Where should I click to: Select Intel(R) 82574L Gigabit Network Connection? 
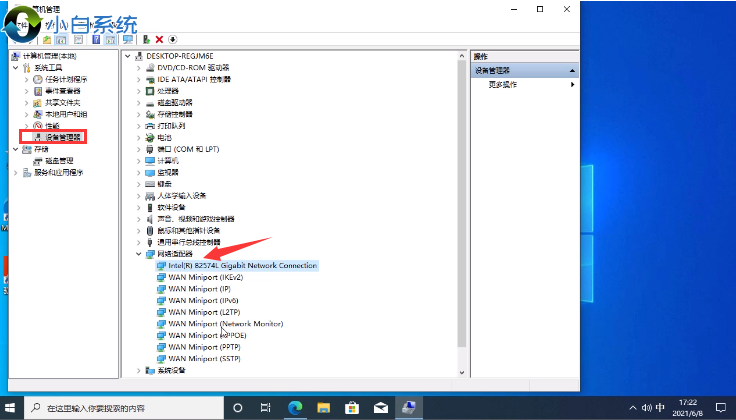(x=242, y=266)
